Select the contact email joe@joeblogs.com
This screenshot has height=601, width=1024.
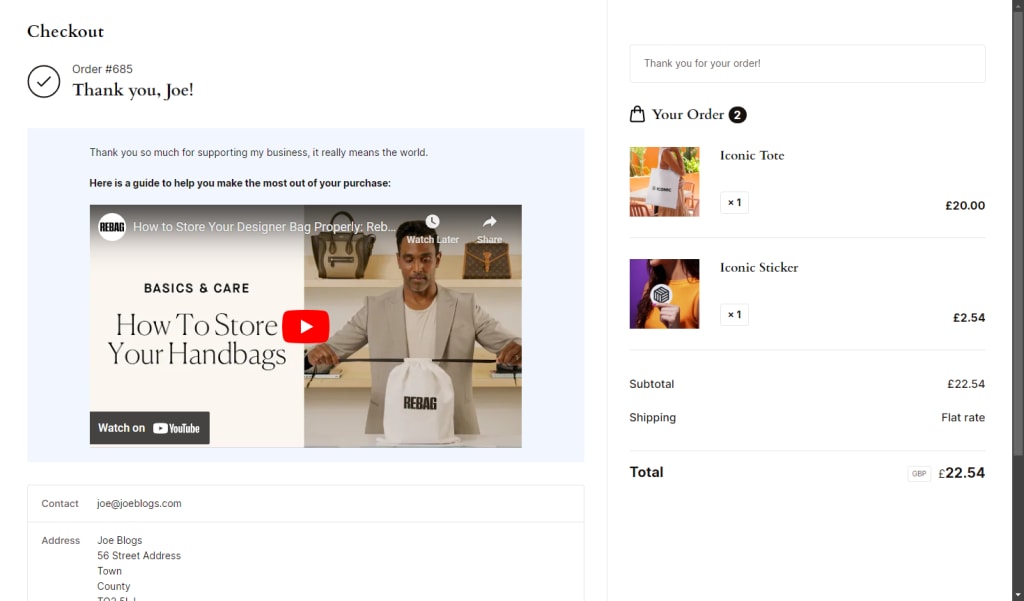[139, 504]
